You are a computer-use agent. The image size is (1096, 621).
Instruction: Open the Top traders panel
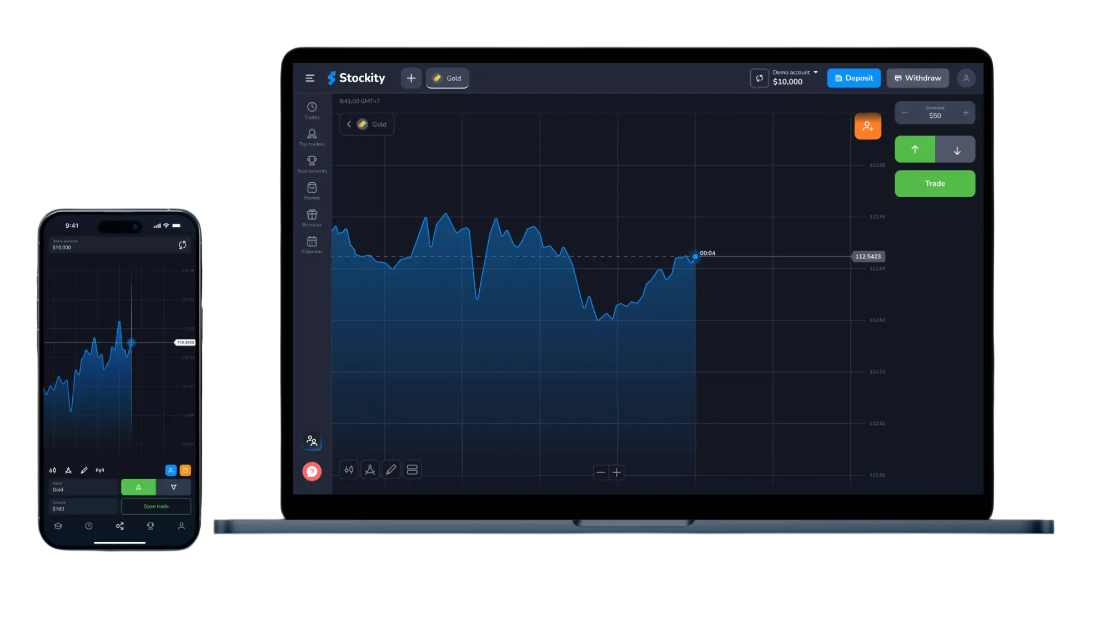(312, 135)
